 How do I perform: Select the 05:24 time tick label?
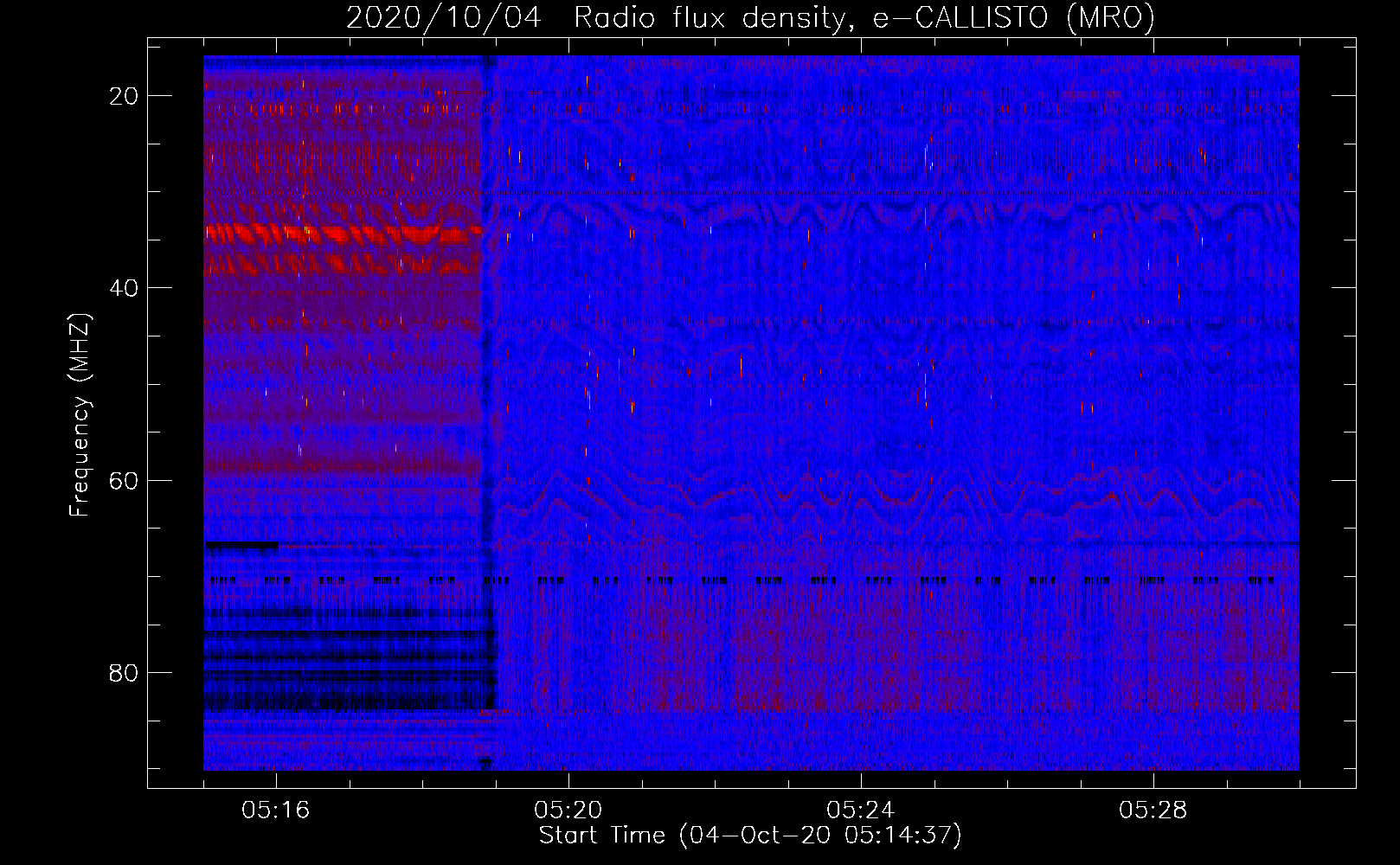(861, 811)
